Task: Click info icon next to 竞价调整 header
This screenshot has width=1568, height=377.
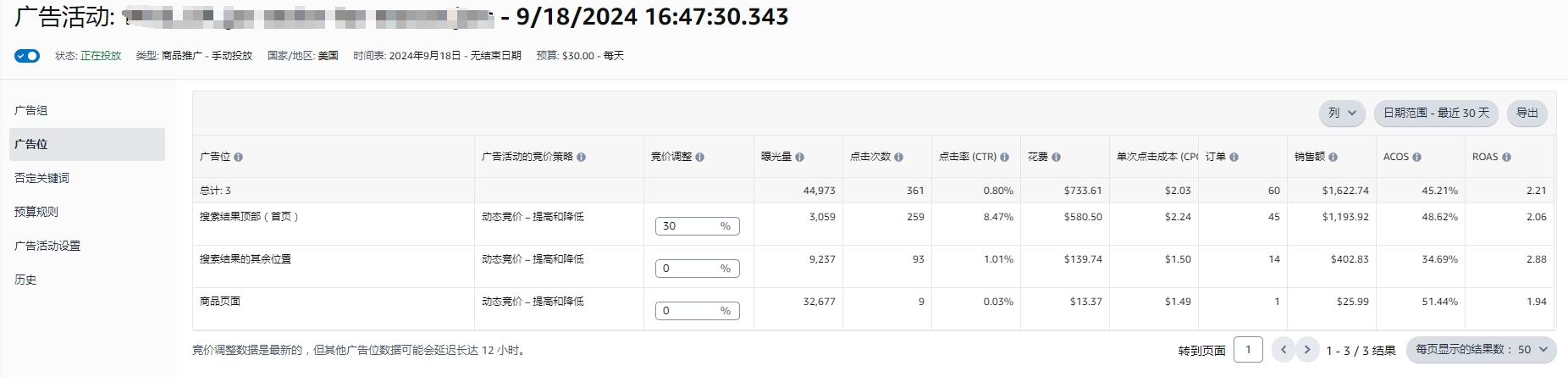Action: pyautogui.click(x=699, y=158)
